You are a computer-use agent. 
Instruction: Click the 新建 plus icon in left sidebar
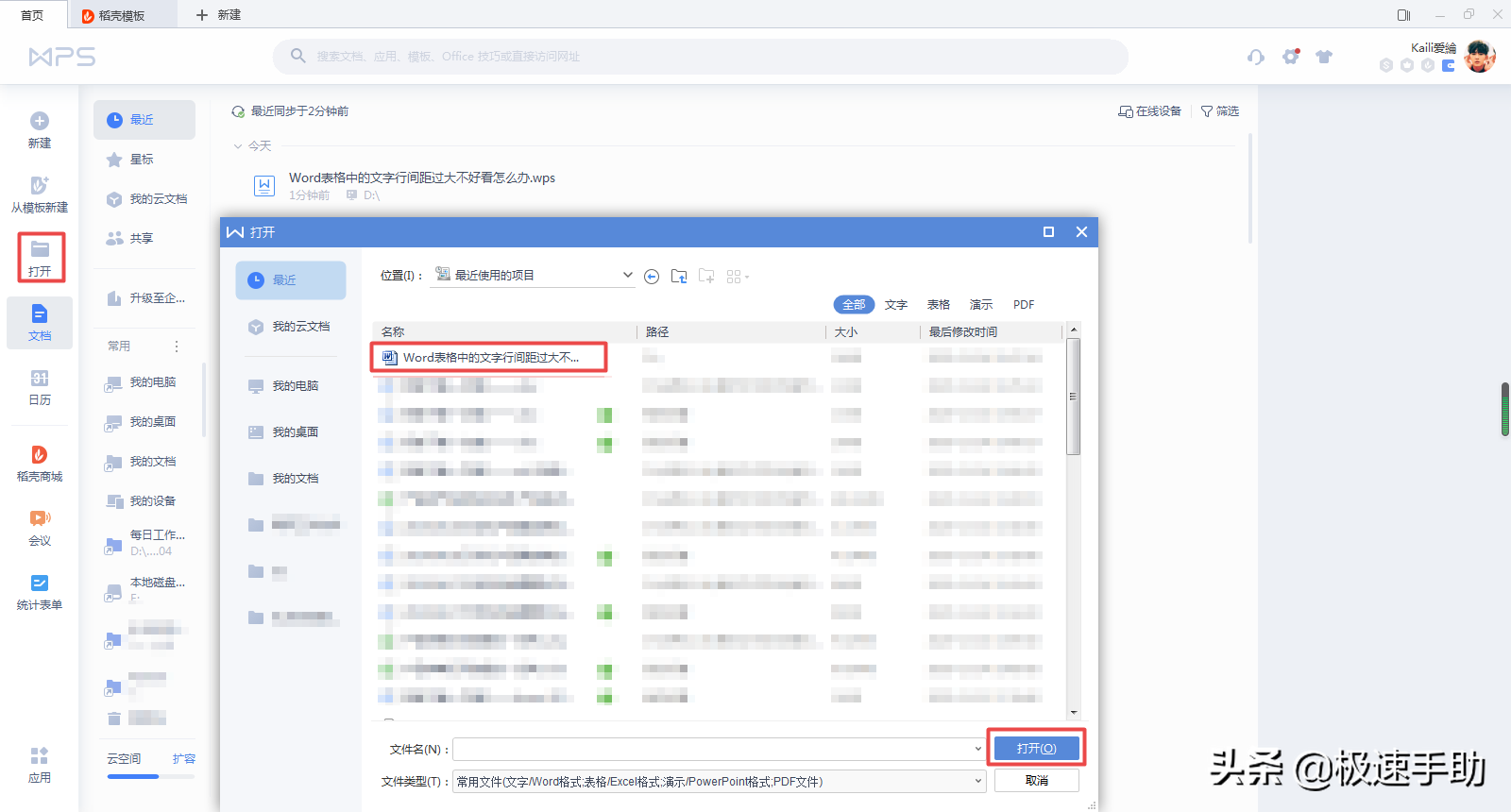[x=40, y=121]
